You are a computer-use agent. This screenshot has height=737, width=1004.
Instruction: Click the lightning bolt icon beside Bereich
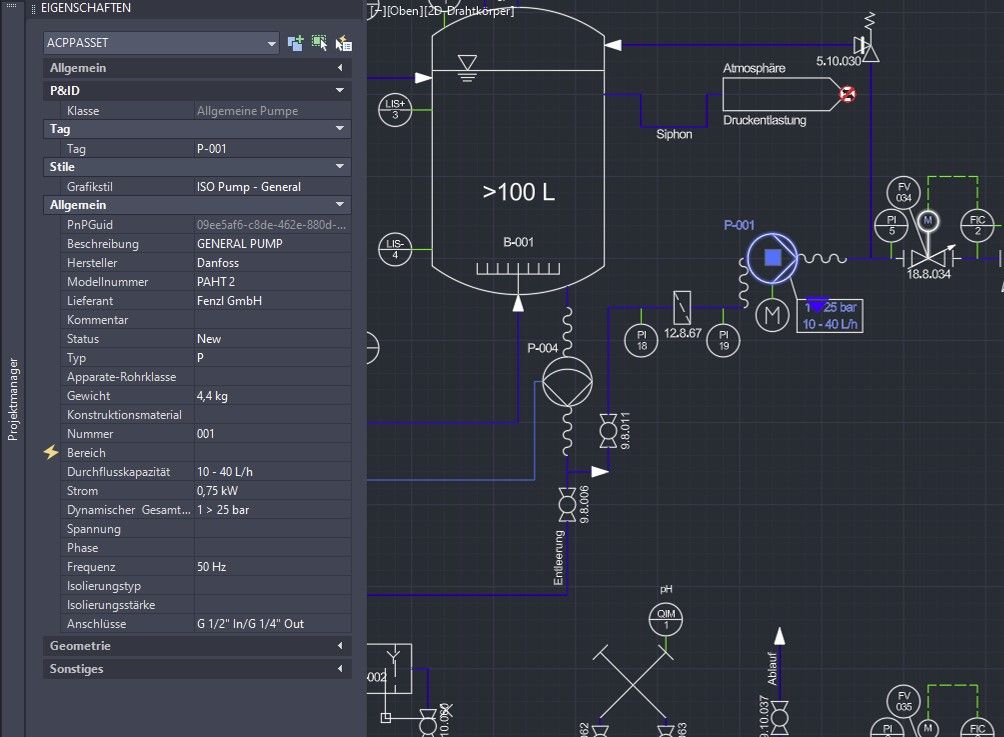tap(52, 453)
